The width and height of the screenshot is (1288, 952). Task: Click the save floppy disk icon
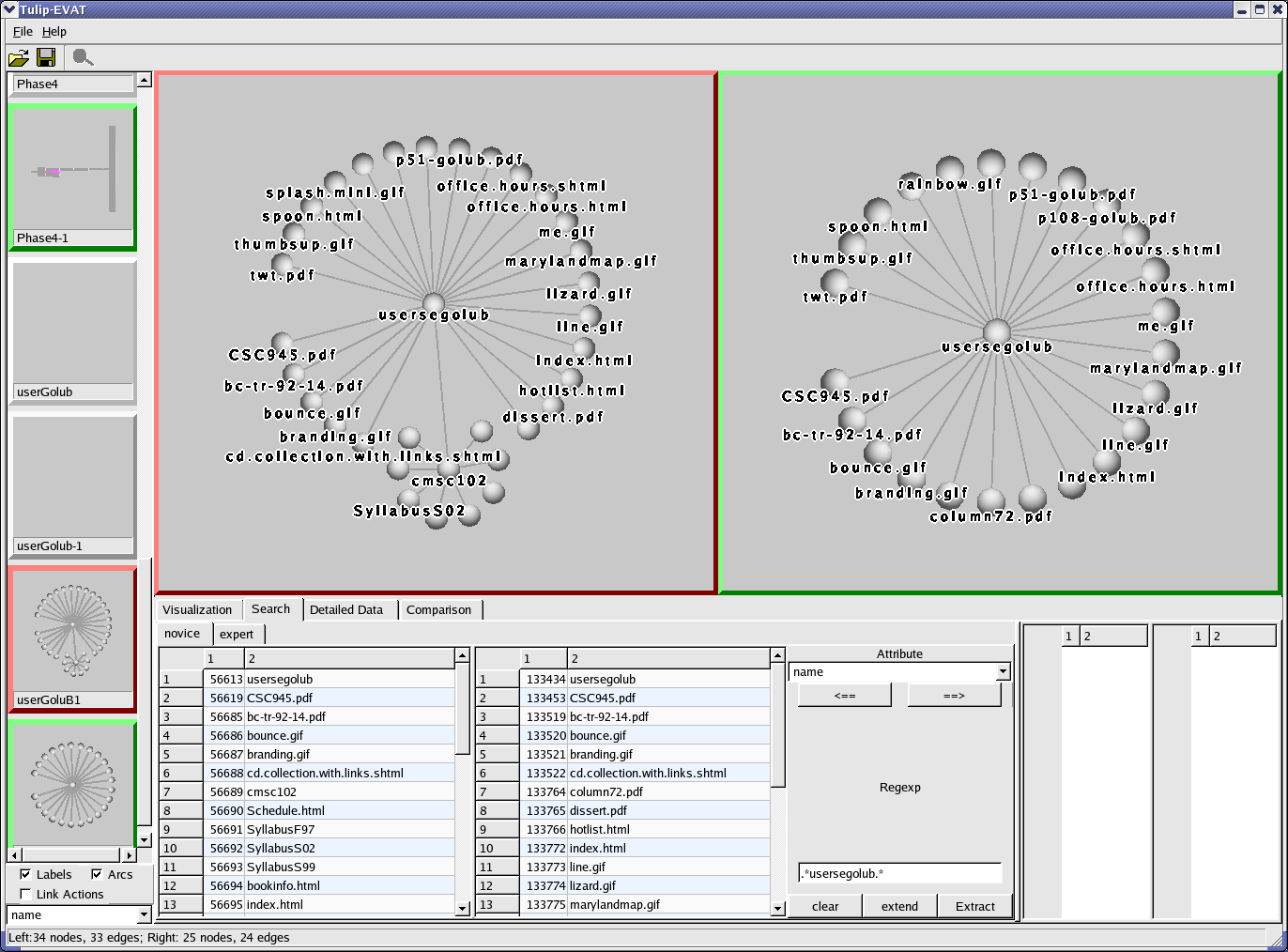point(45,58)
